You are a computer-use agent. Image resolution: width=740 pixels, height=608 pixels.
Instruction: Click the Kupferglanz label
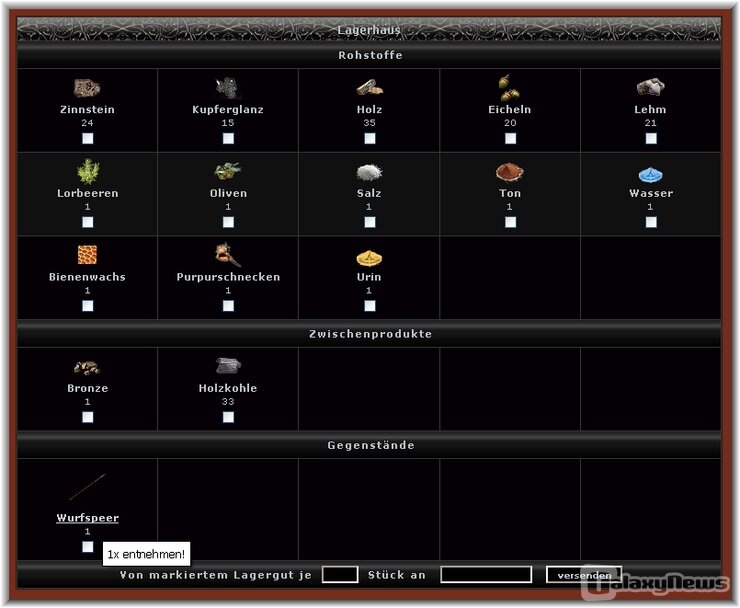tap(228, 110)
